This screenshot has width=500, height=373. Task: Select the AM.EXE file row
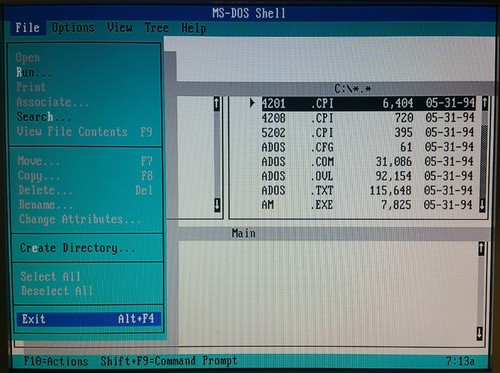click(x=368, y=205)
